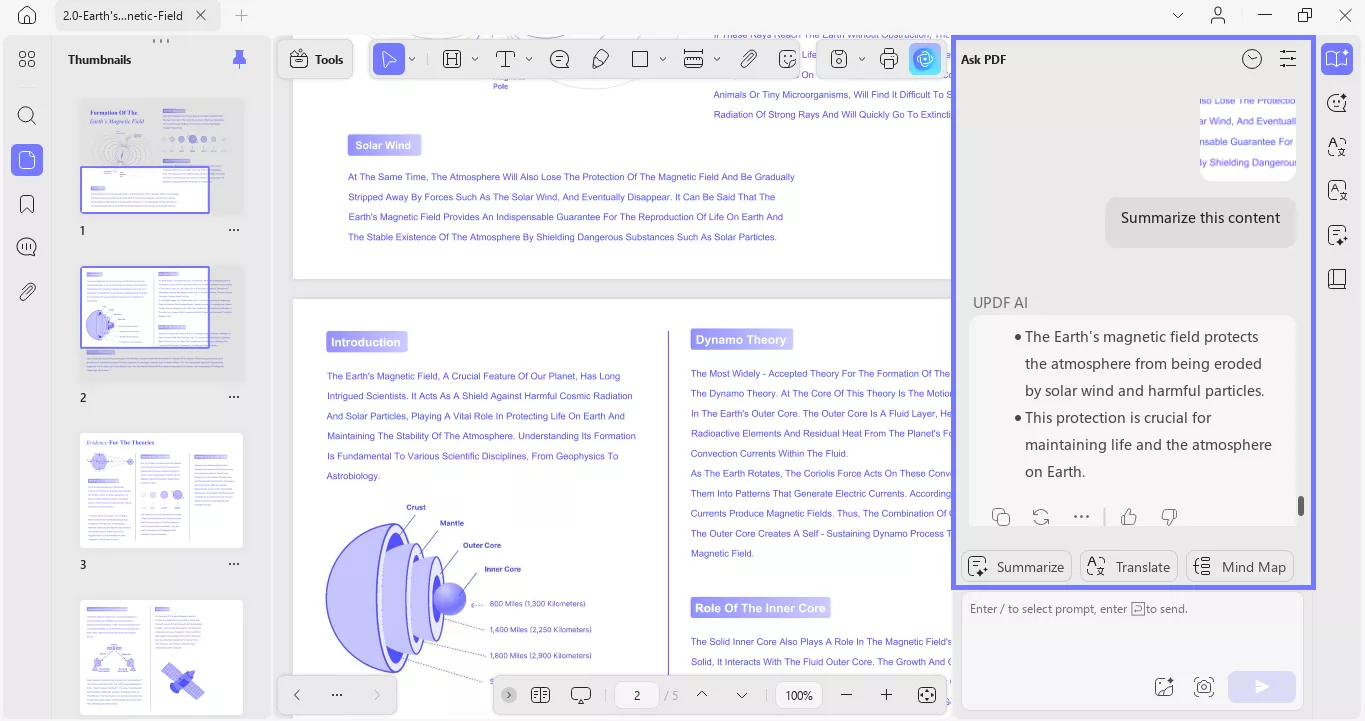Go to the Home icon in the tab bar

pyautogui.click(x=27, y=15)
